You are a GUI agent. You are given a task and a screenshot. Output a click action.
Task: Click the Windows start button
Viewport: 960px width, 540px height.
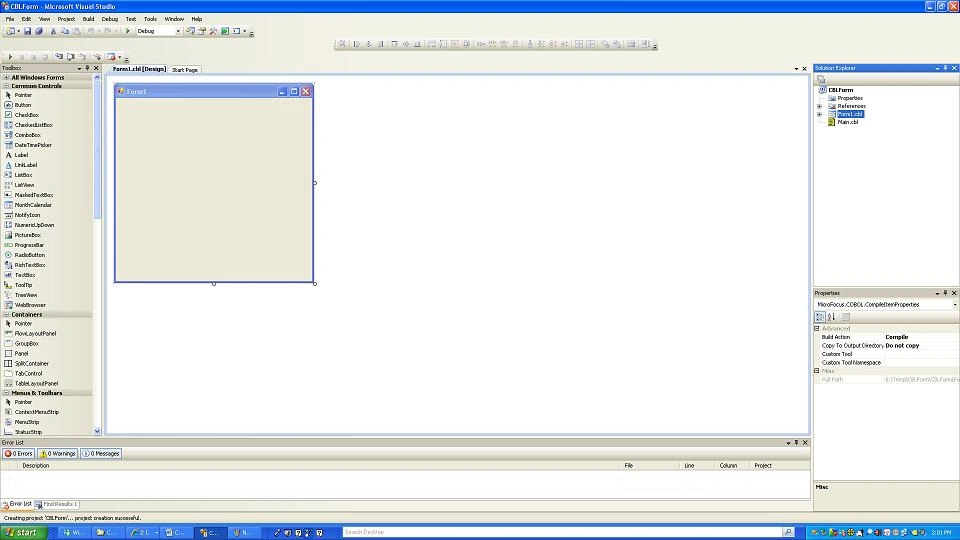tap(23, 532)
